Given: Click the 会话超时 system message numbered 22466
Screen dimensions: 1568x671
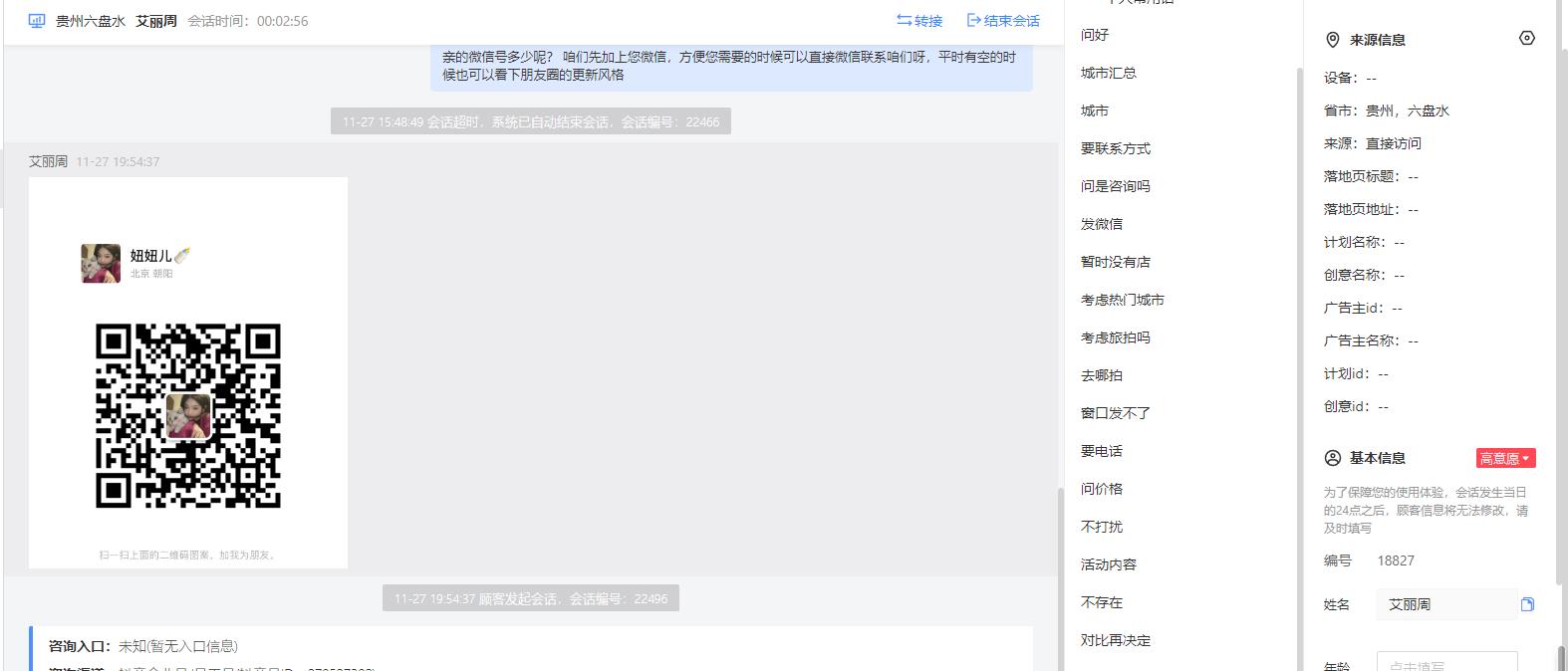Looking at the screenshot, I should (x=531, y=121).
